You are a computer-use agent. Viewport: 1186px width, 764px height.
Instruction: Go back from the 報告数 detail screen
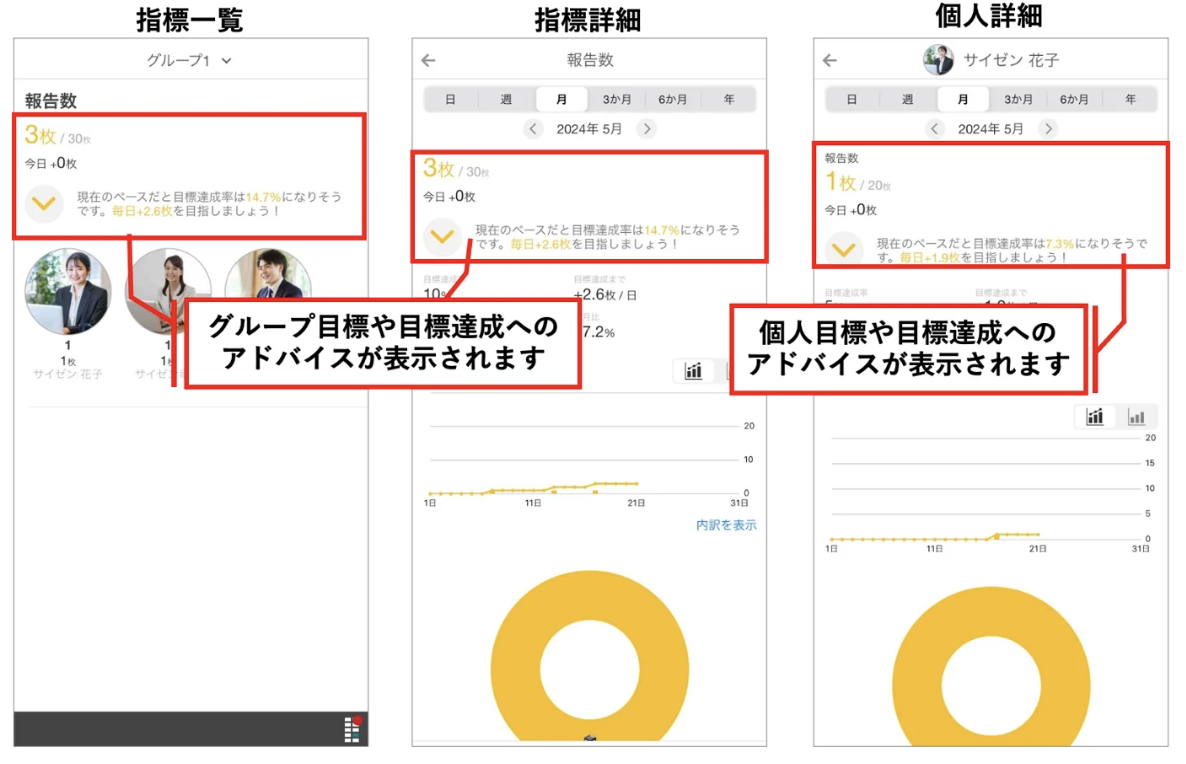(429, 60)
